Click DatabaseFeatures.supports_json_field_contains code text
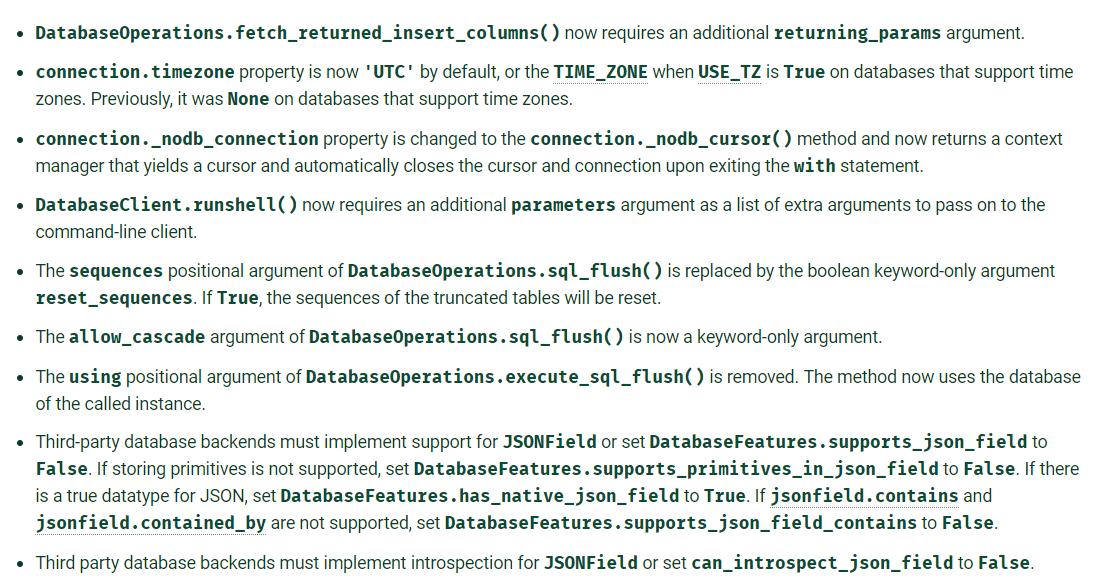 680,523
